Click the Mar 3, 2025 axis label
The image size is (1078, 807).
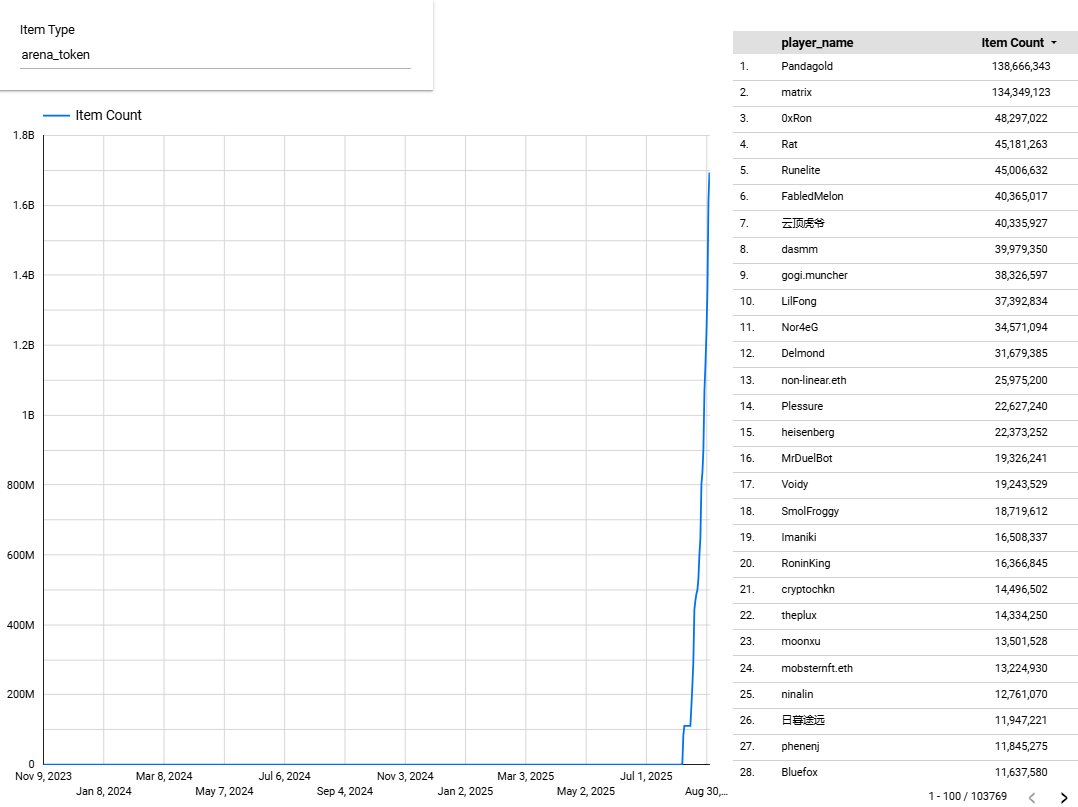pyautogui.click(x=525, y=777)
